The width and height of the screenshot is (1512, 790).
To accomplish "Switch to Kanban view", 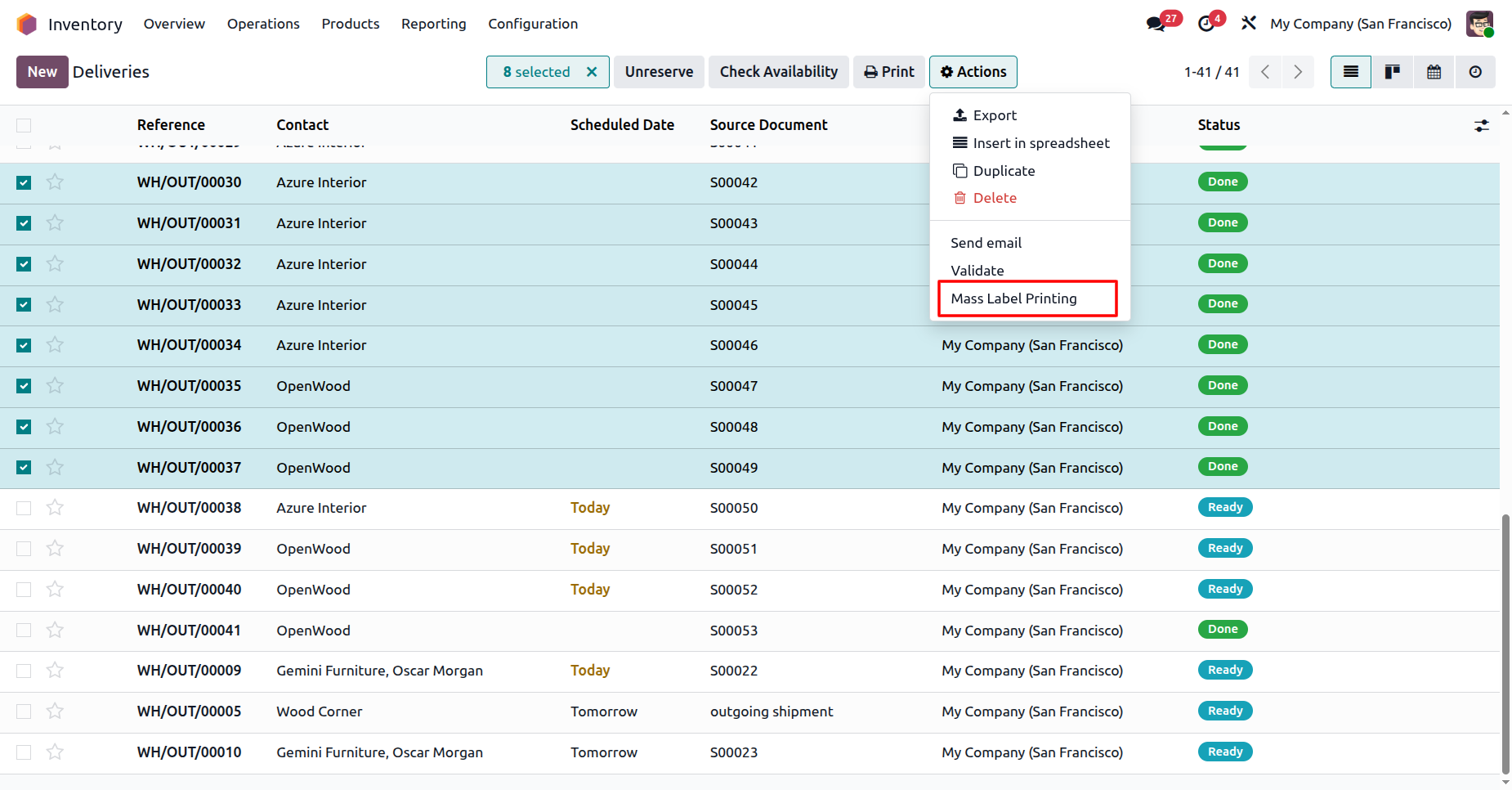I will [x=1392, y=72].
